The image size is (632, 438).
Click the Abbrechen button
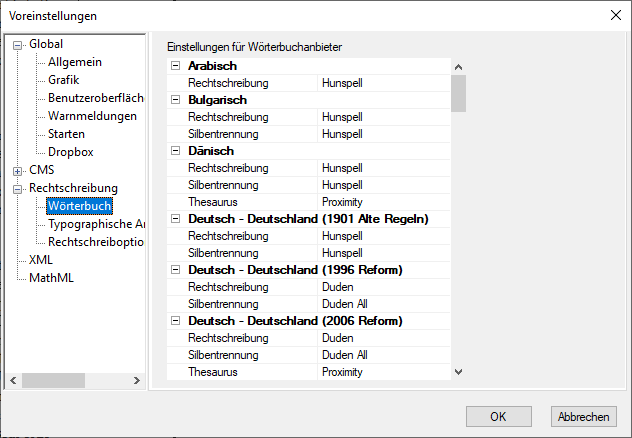[582, 416]
